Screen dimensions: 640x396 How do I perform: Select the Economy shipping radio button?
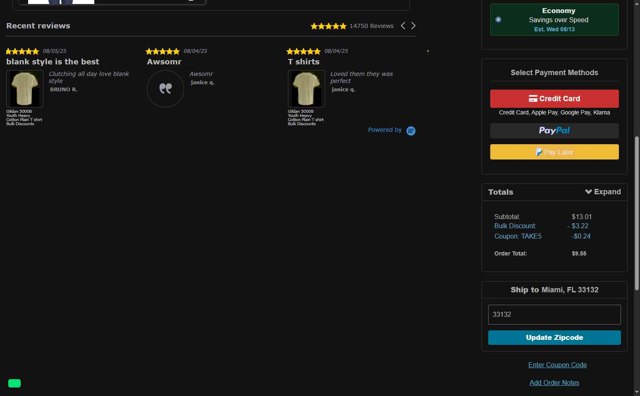tap(498, 20)
